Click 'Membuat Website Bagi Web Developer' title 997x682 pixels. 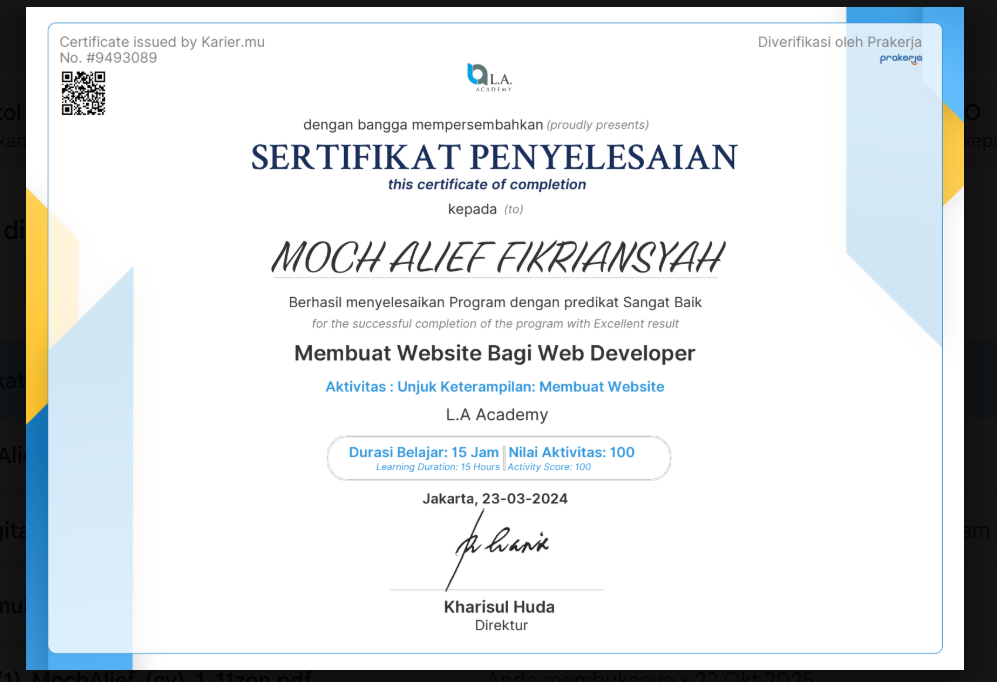495,353
